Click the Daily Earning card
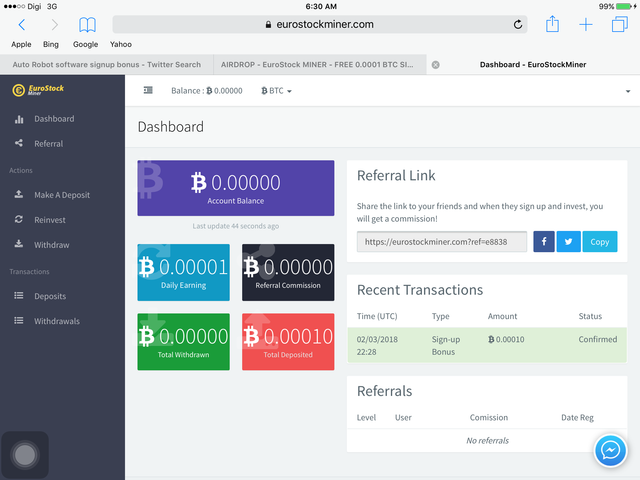This screenshot has width=640, height=480. (x=183, y=273)
